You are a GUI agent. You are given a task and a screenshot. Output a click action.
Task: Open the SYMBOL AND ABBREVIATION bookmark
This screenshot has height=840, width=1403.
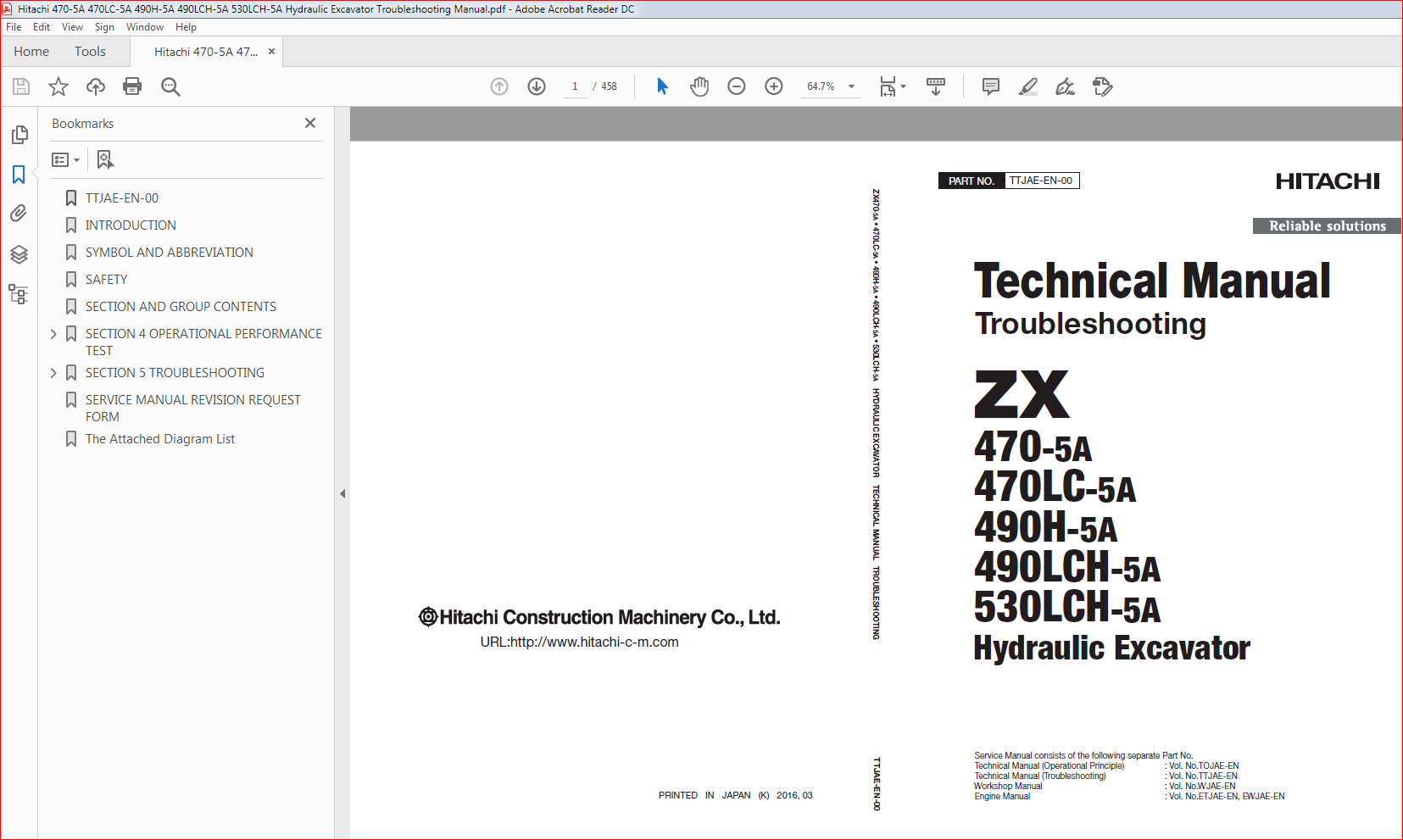coord(169,253)
